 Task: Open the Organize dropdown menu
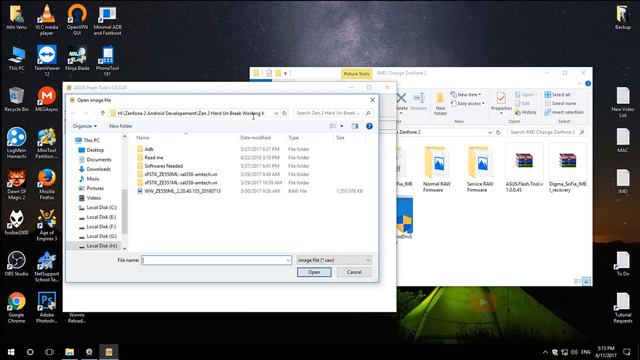point(84,126)
